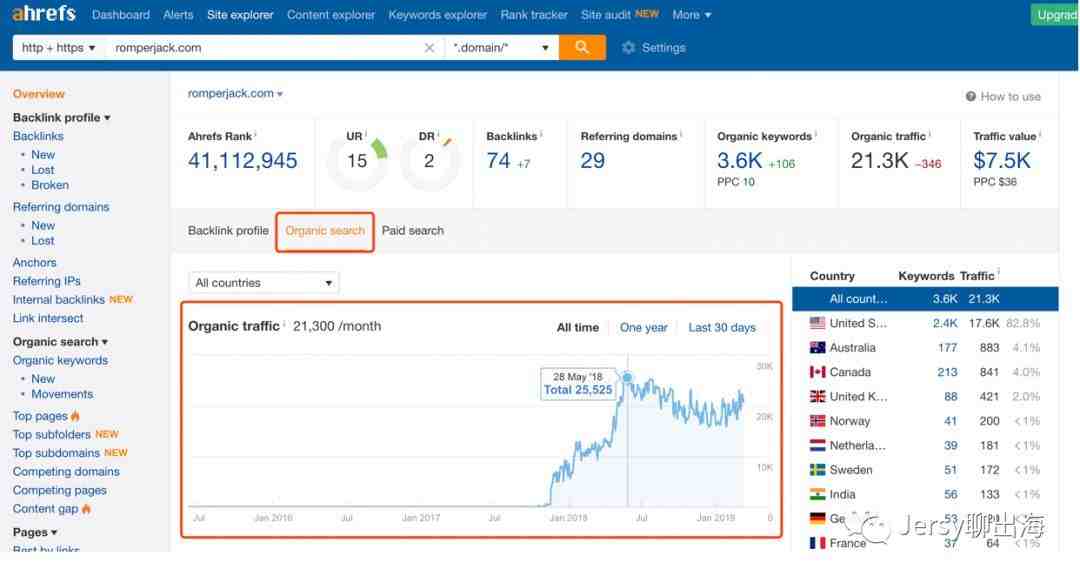Screen dimensions: 1080x576
Task: Select the One year chart range
Action: tap(643, 327)
